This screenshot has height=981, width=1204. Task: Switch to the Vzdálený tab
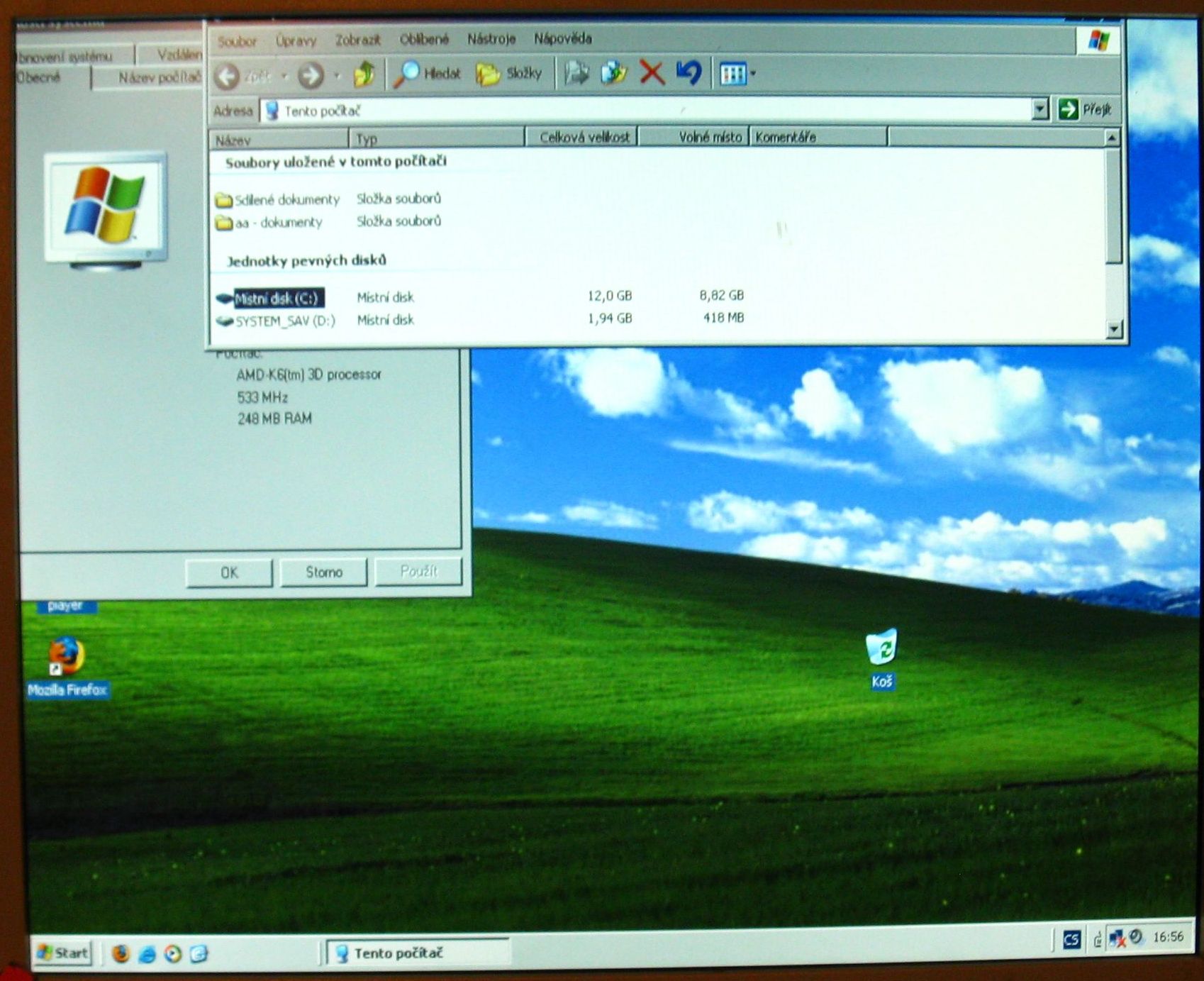(x=170, y=54)
